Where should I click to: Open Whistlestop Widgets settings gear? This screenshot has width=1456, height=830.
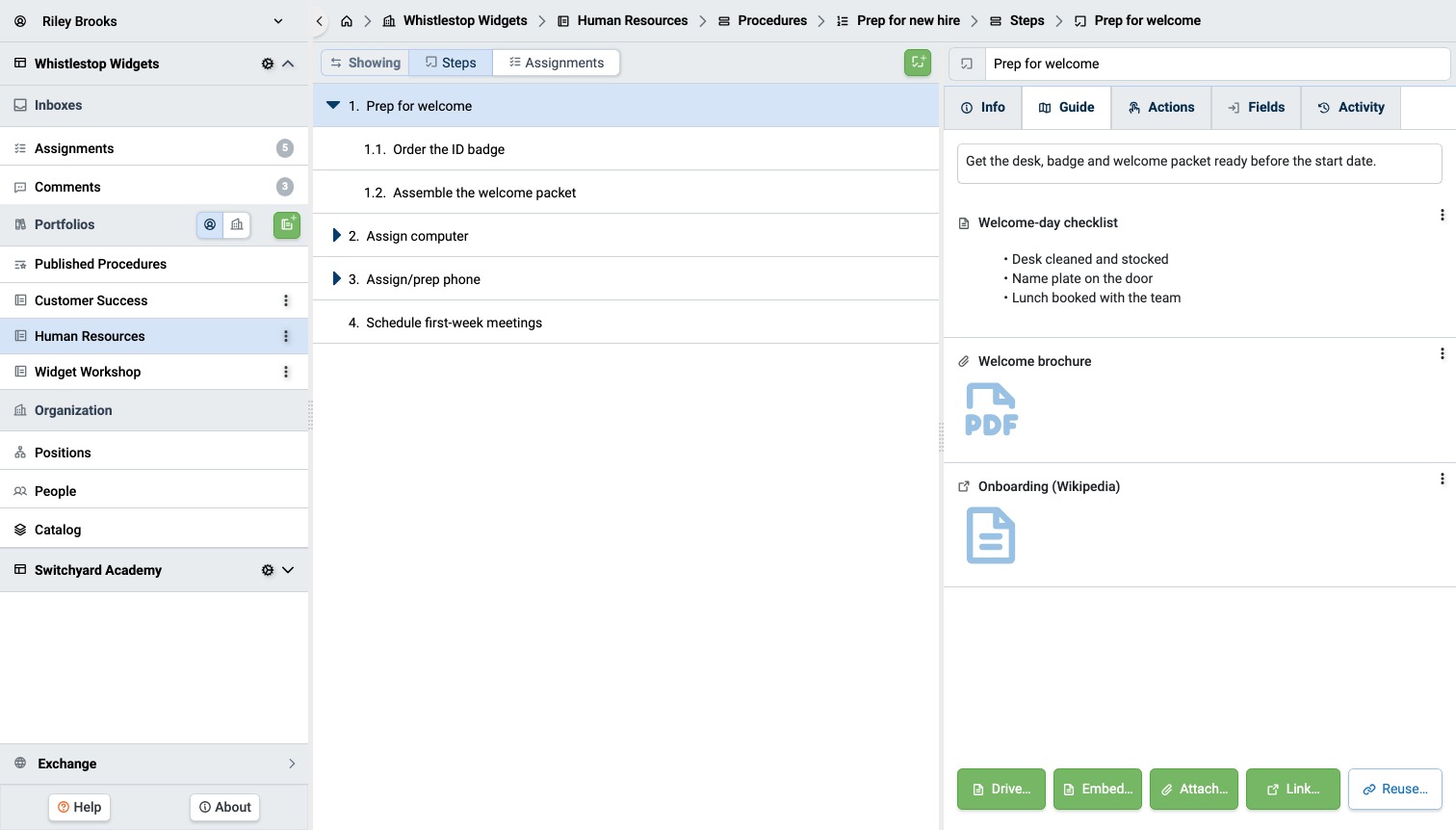tap(268, 64)
